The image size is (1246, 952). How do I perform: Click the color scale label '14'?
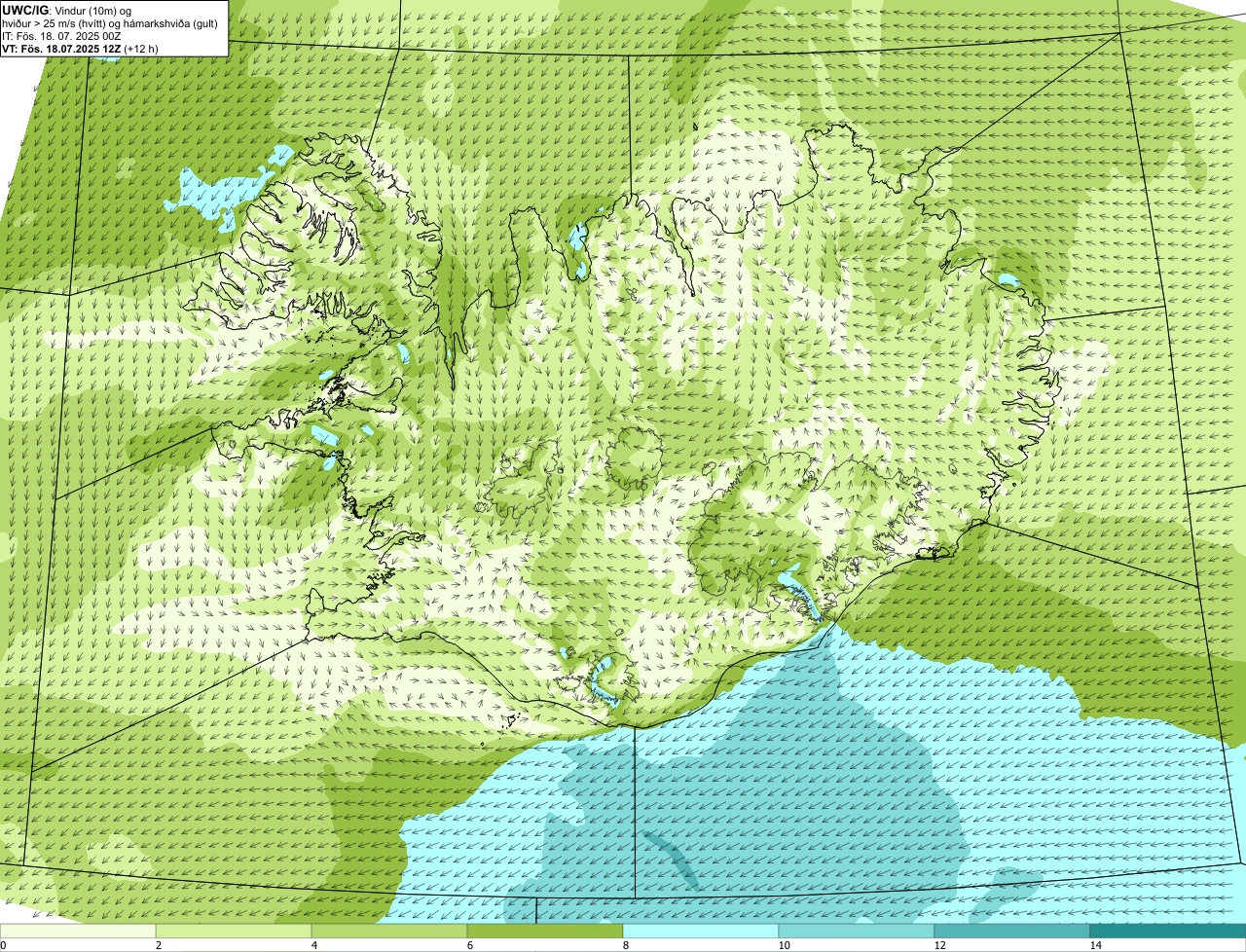pyautogui.click(x=1096, y=945)
